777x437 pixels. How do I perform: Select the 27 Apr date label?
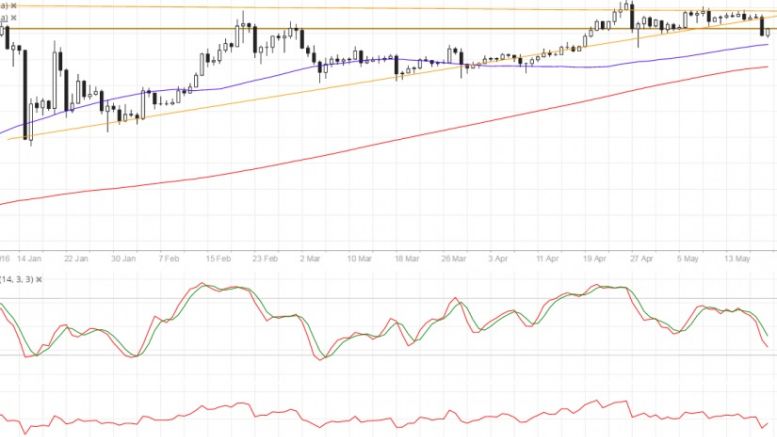pyautogui.click(x=642, y=258)
